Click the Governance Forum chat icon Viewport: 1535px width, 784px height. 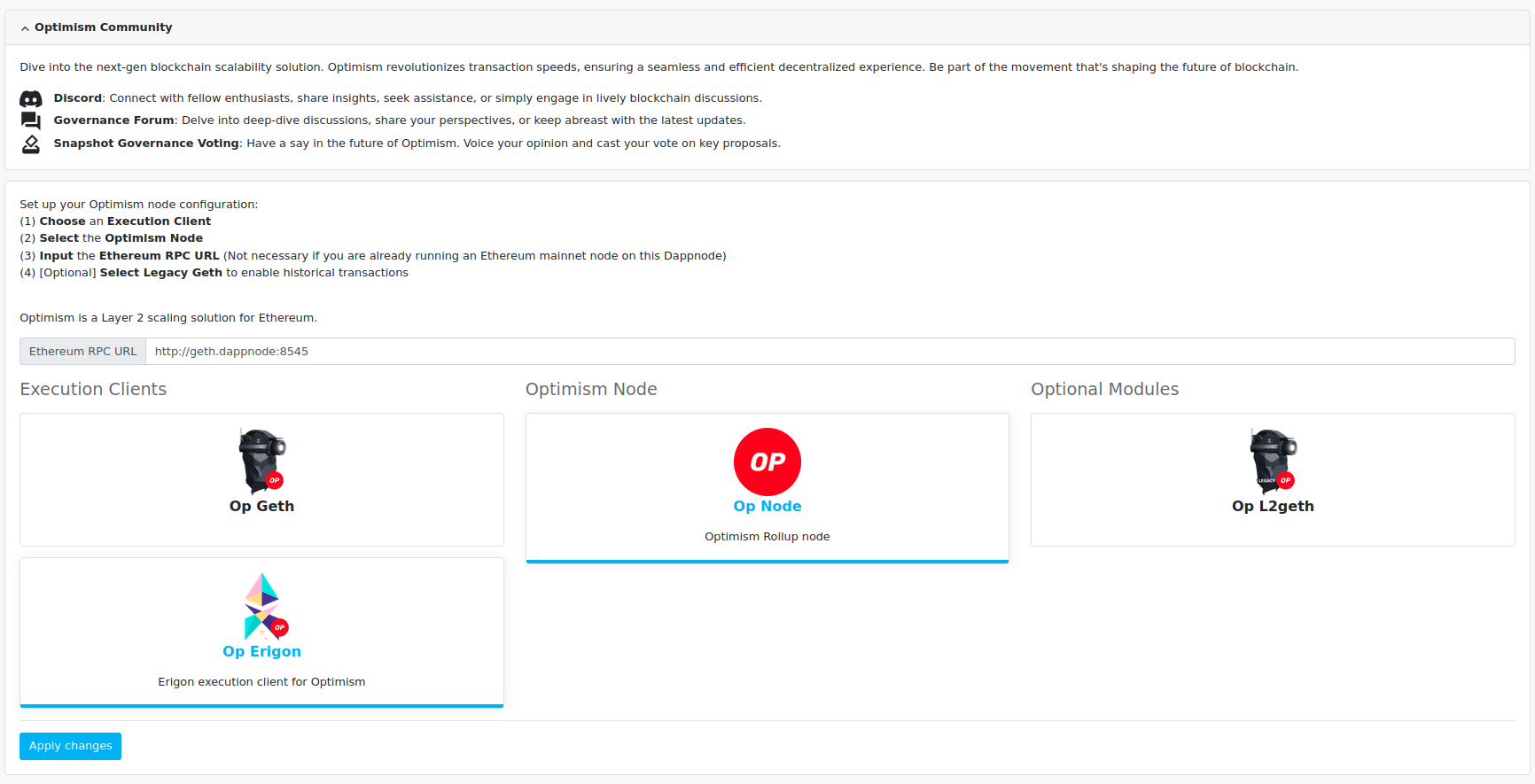click(x=31, y=120)
